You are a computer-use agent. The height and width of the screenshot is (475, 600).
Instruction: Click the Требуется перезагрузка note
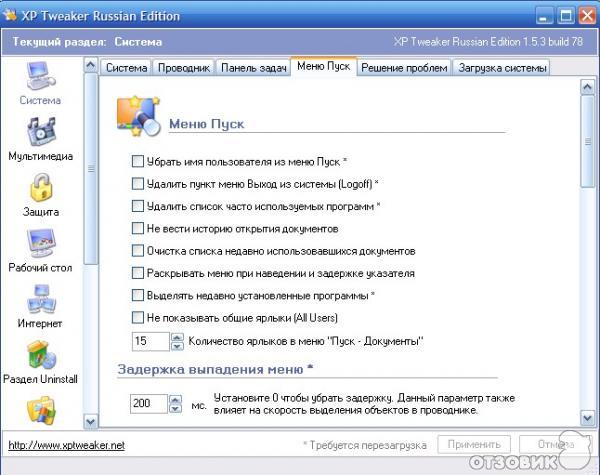pos(365,445)
